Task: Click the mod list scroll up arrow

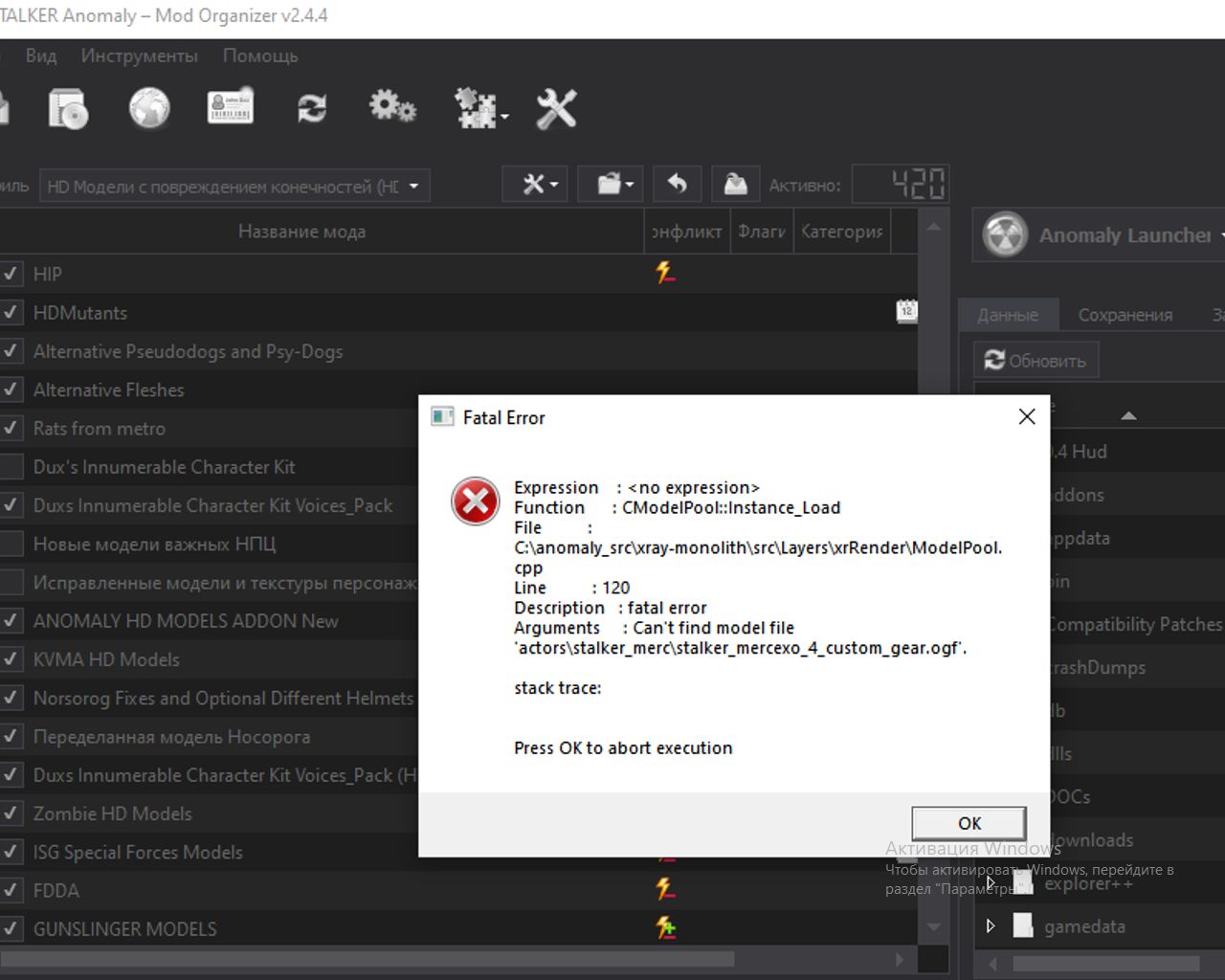Action: pyautogui.click(x=934, y=226)
